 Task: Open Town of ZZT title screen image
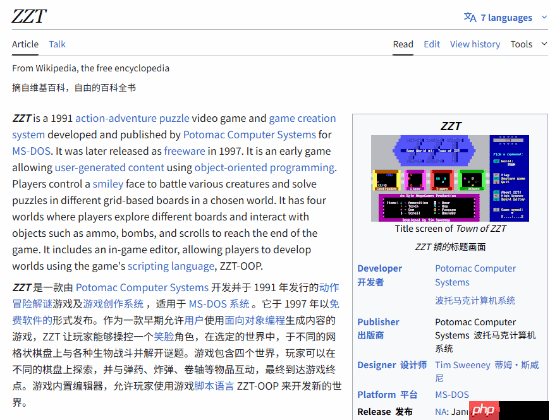point(450,178)
